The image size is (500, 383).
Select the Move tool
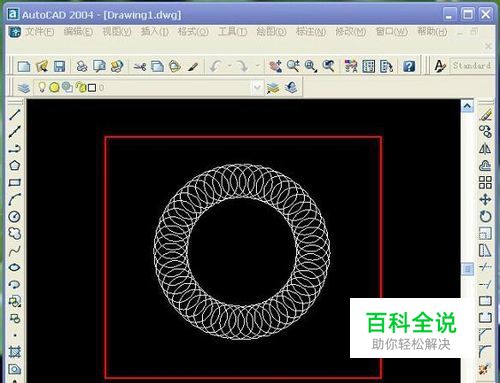485,200
